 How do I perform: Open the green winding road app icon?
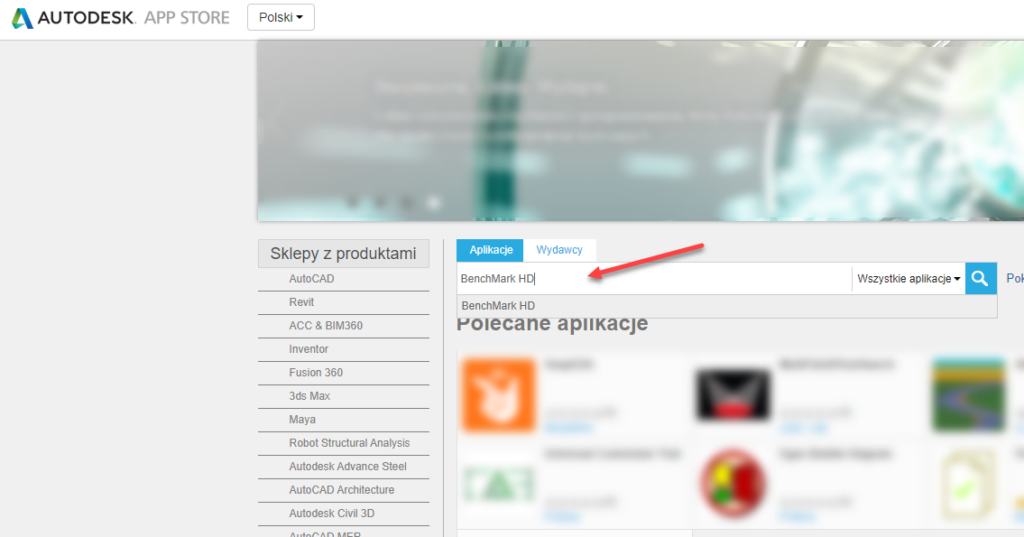967,395
